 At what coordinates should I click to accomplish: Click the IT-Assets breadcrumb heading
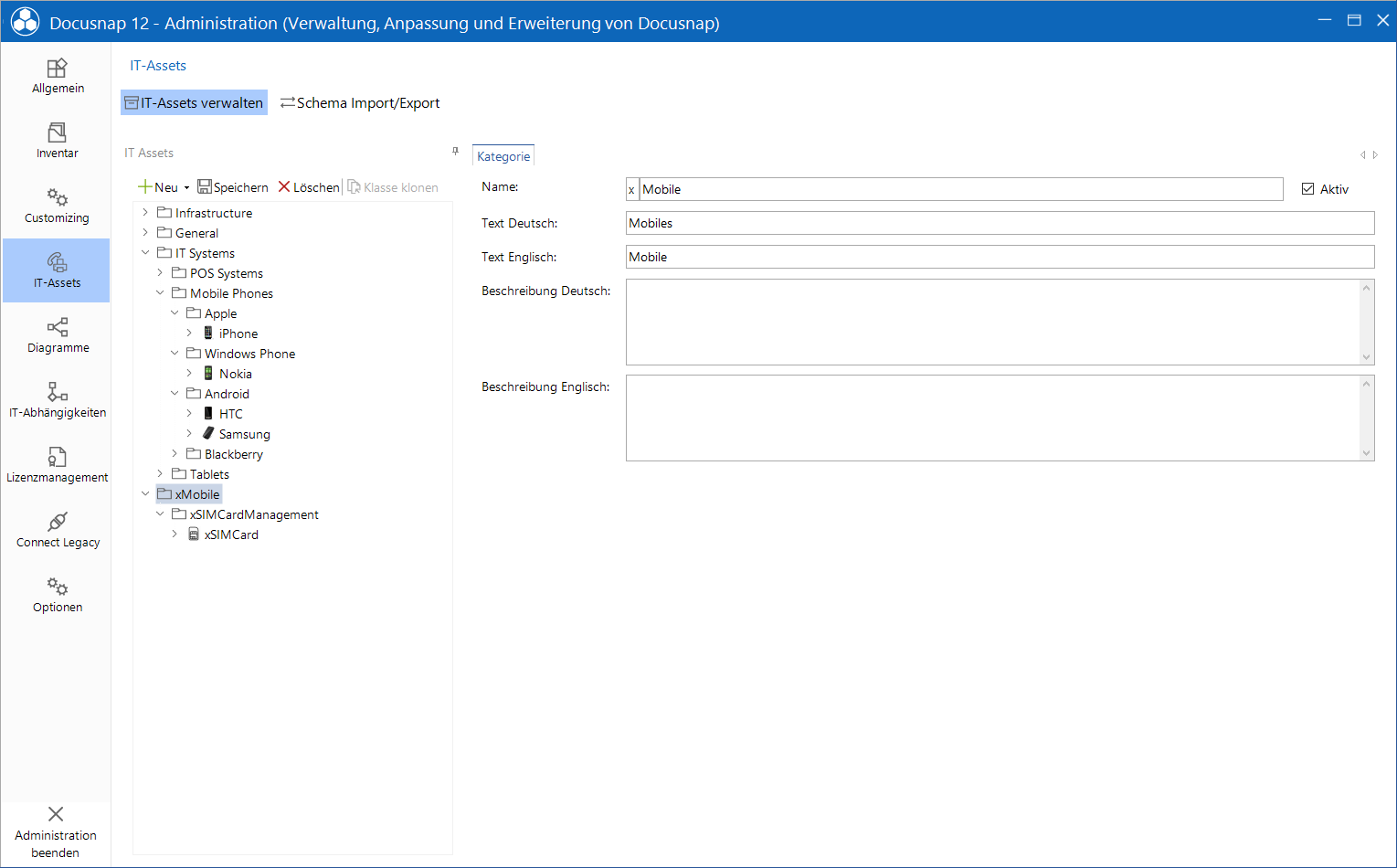158,66
